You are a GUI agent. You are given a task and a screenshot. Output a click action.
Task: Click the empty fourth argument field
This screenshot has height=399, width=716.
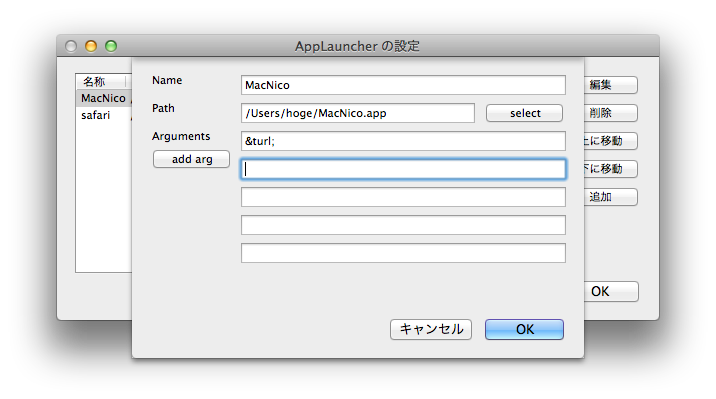click(x=403, y=225)
